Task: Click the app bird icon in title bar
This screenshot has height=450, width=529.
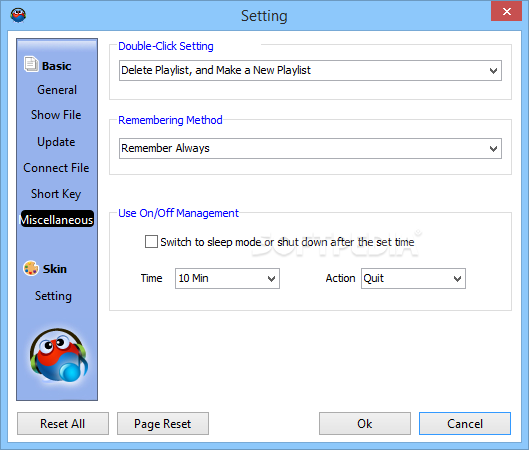Action: pos(18,15)
